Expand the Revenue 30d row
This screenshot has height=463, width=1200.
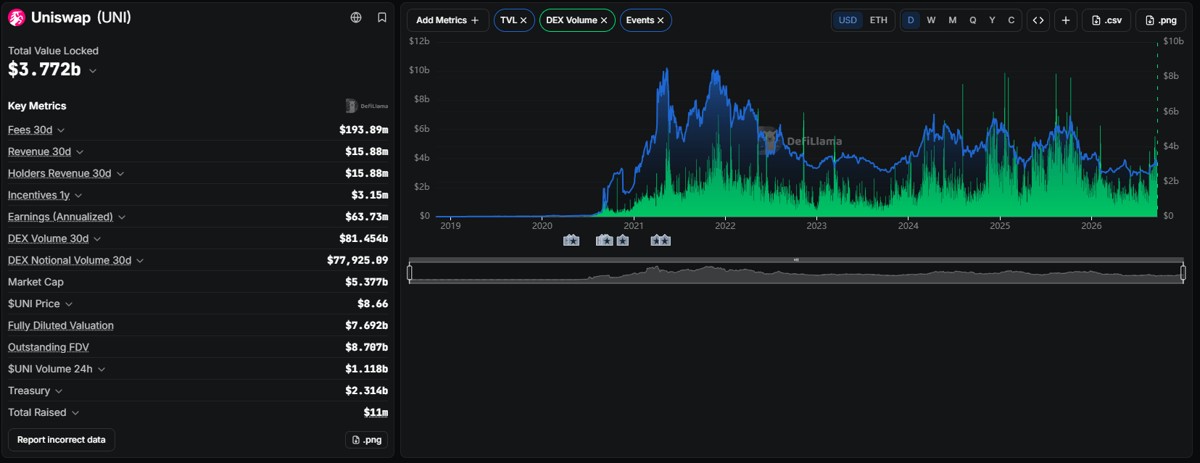(80, 152)
